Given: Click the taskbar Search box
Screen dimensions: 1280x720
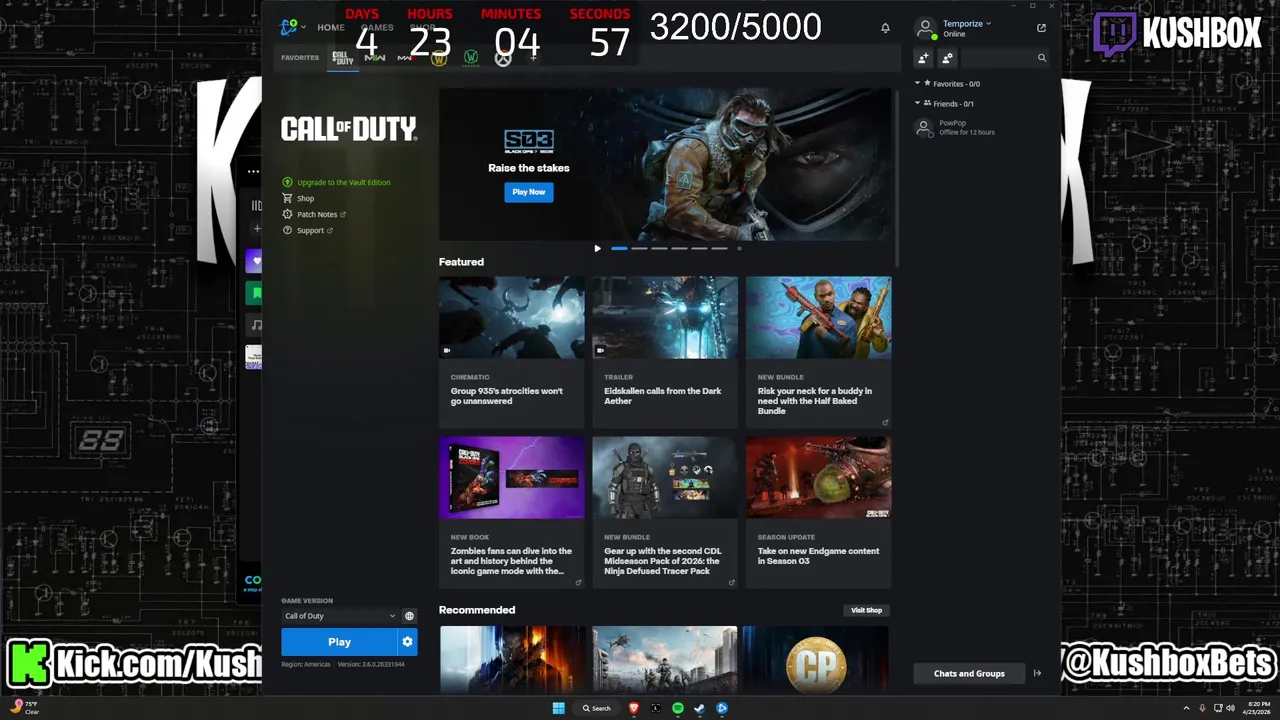Looking at the screenshot, I should 597,708.
